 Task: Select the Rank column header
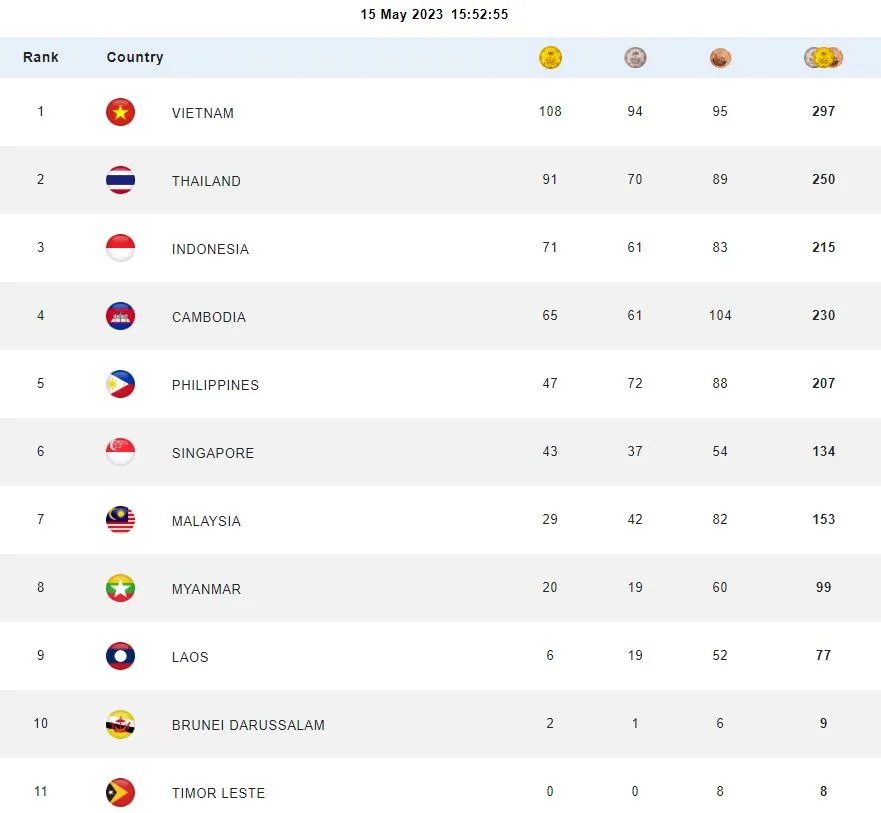coord(41,58)
